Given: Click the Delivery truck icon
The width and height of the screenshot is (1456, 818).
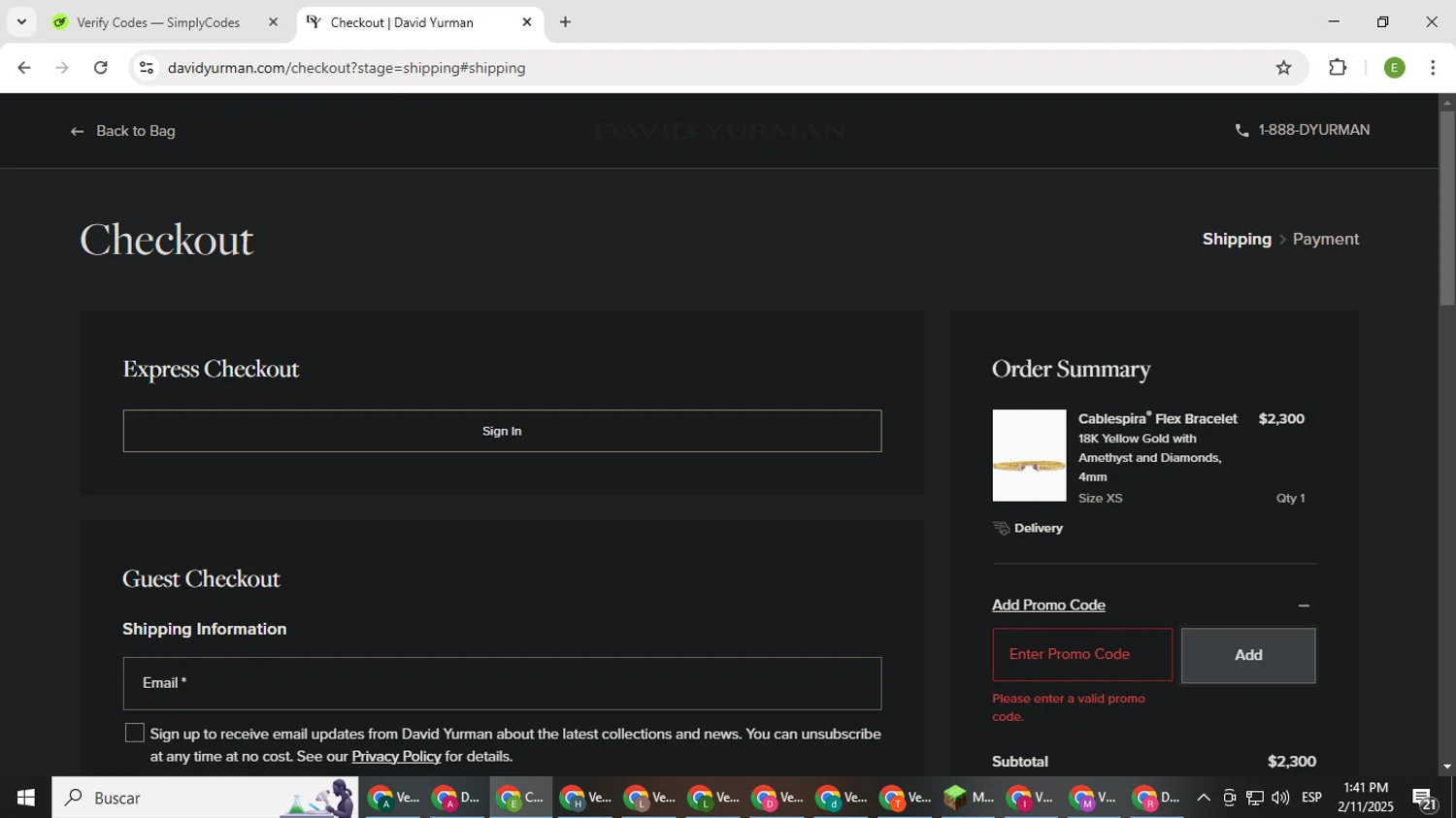Looking at the screenshot, I should [1001, 528].
